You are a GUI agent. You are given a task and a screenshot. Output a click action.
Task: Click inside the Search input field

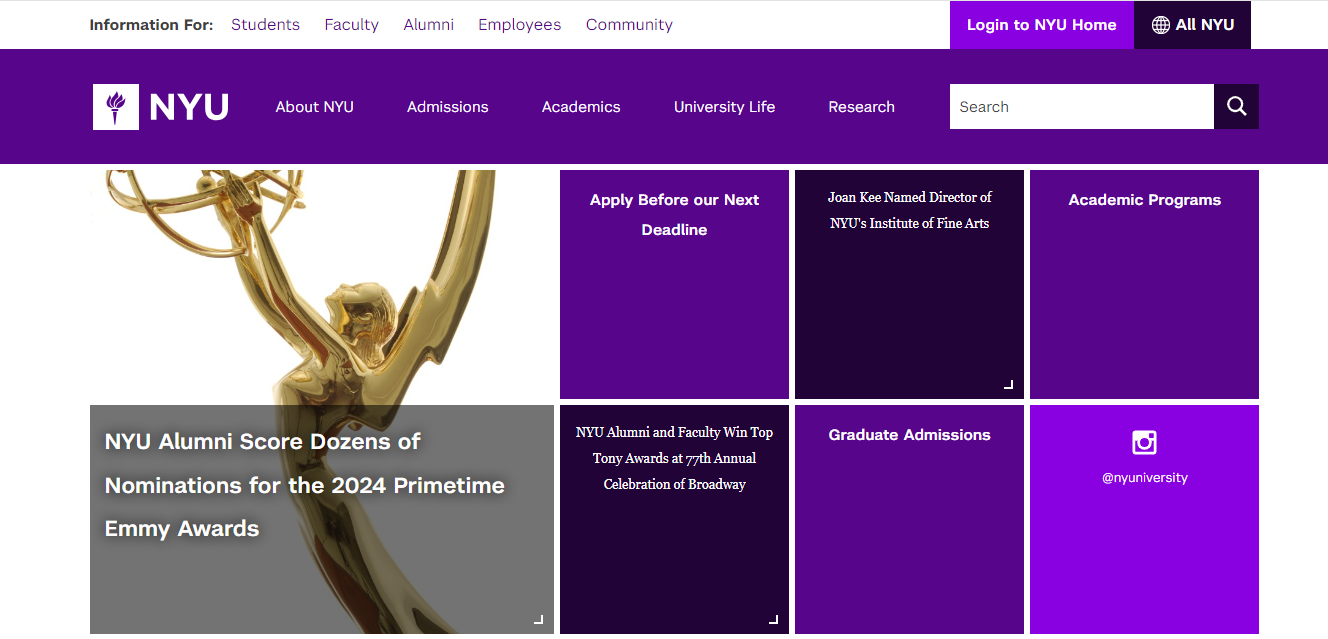(x=1082, y=107)
